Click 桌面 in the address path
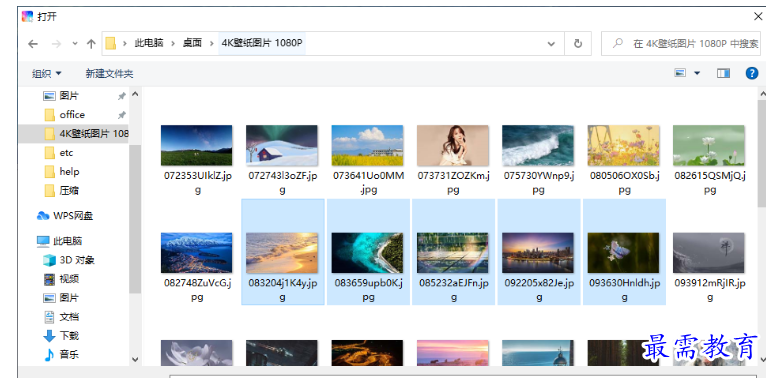This screenshot has height=378, width=766. click(192, 43)
